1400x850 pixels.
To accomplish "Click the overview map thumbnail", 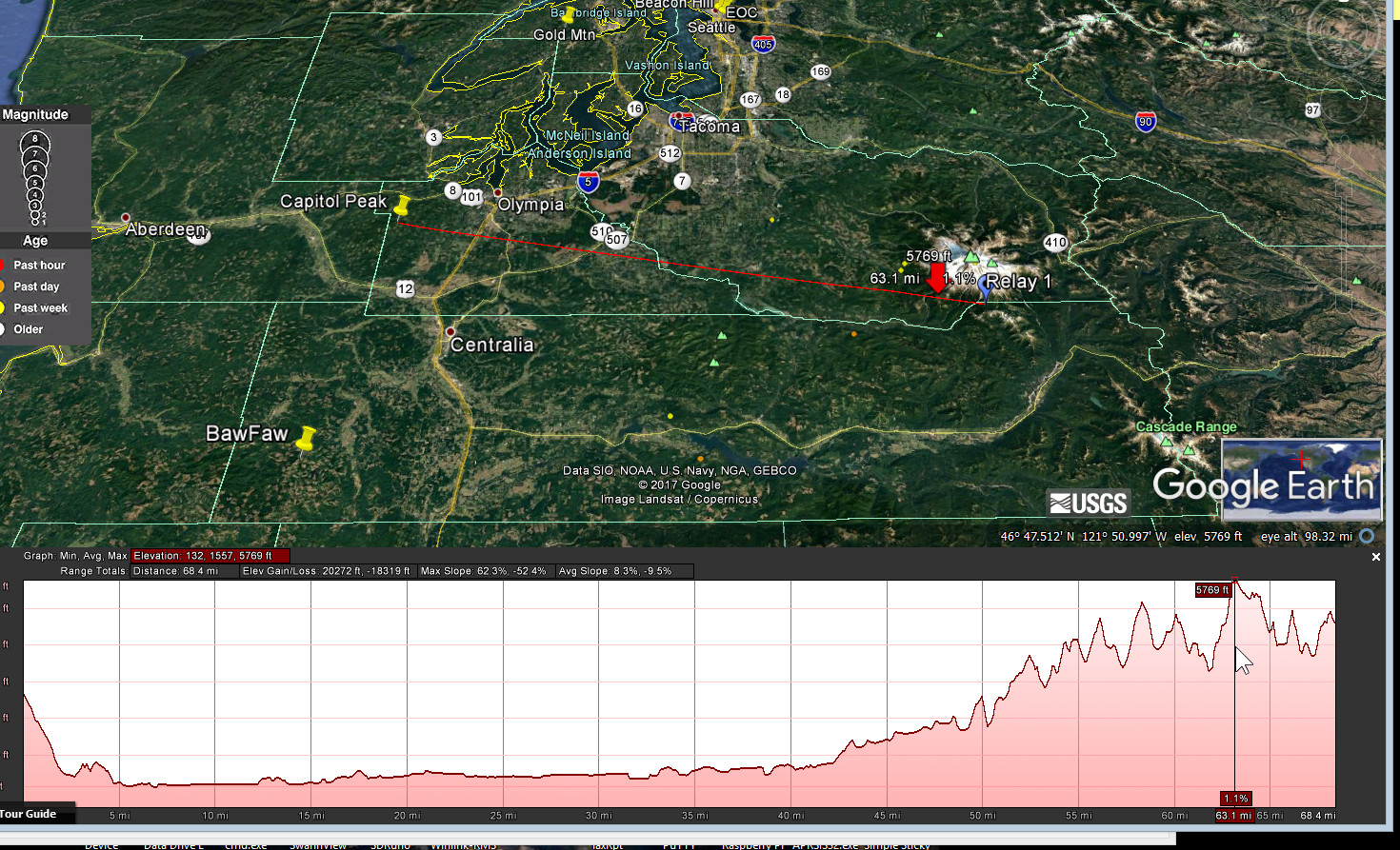I will coord(1301,480).
